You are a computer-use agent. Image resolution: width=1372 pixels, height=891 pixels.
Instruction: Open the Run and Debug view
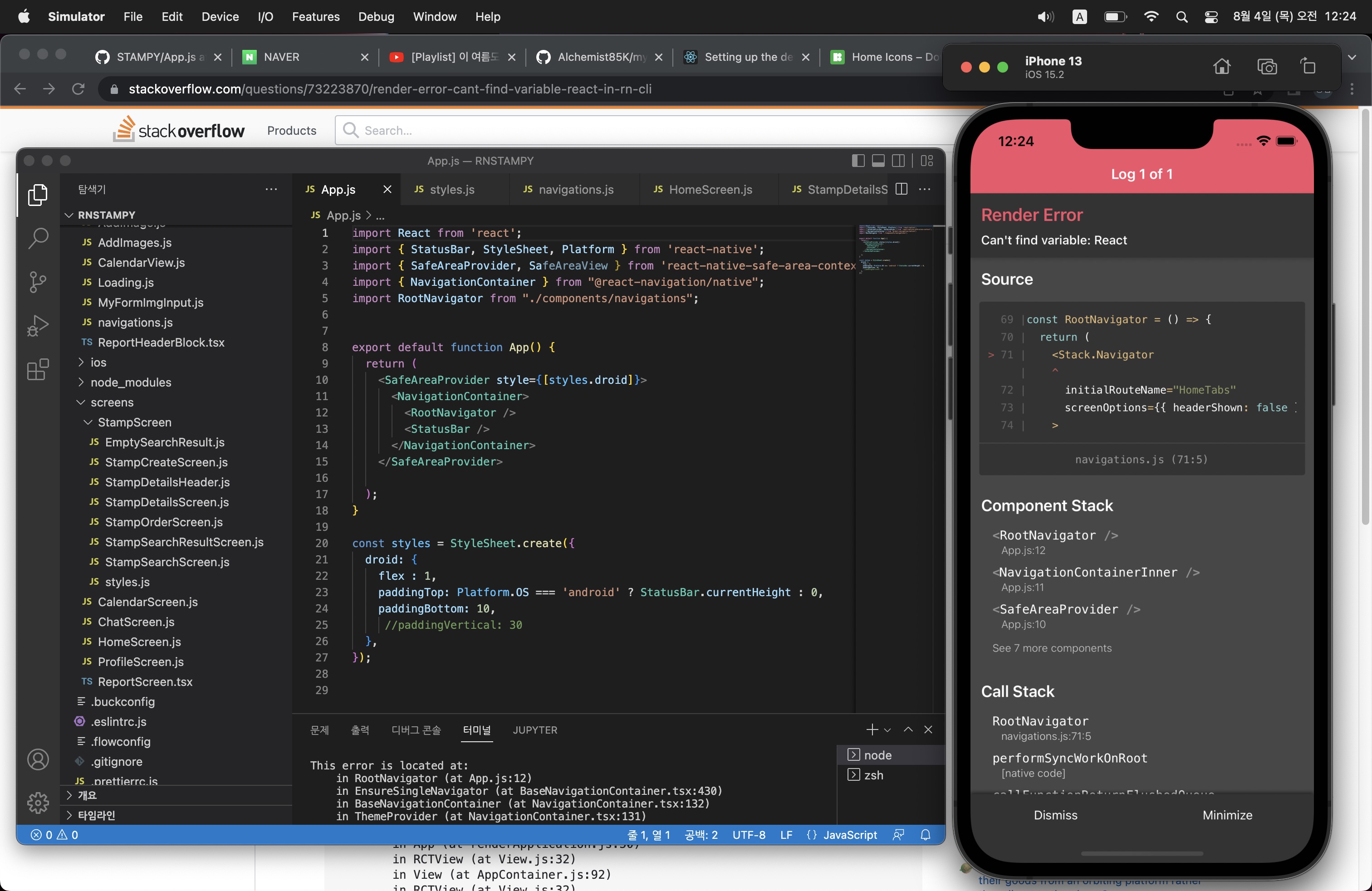(38, 326)
